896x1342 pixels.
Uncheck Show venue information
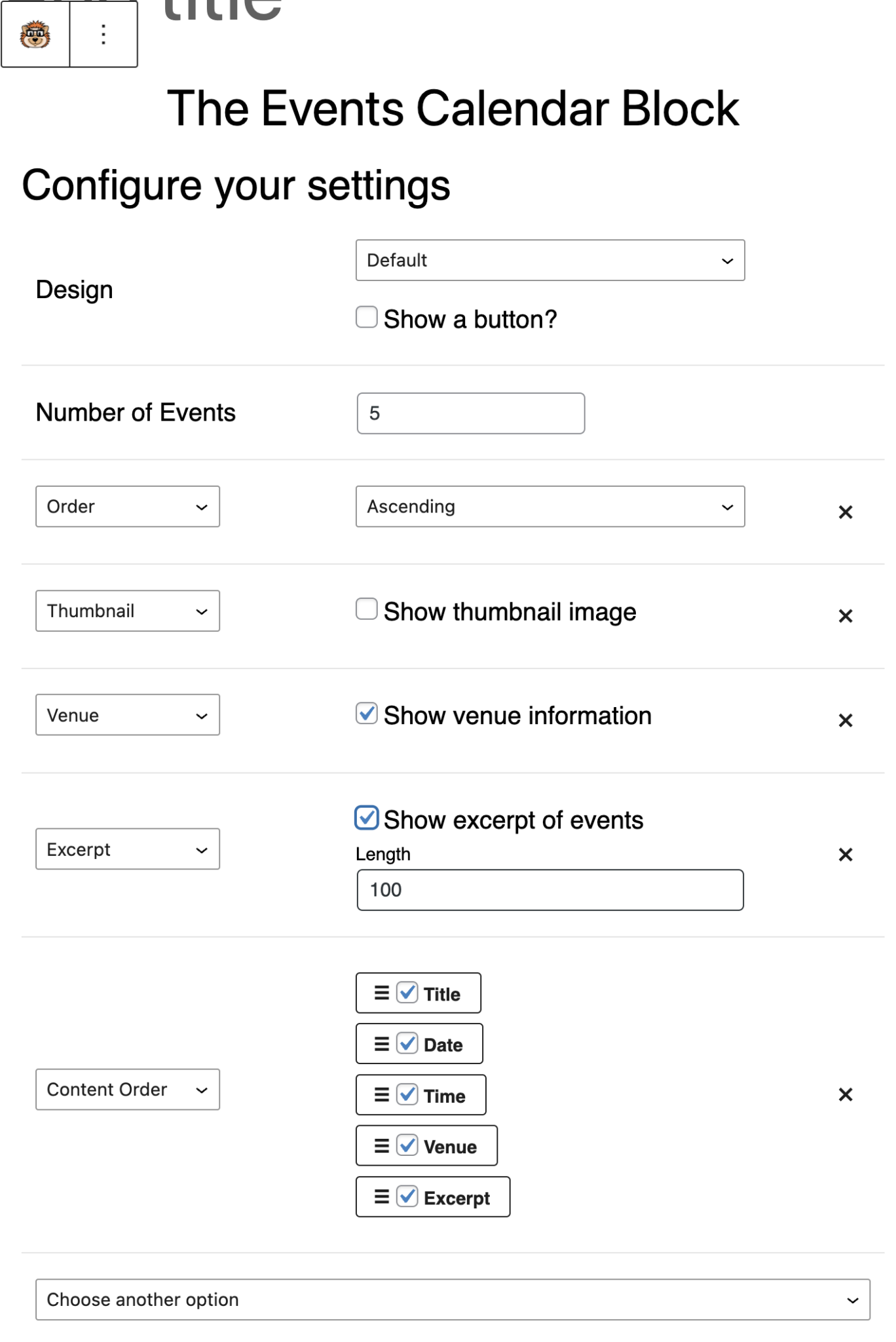(367, 713)
